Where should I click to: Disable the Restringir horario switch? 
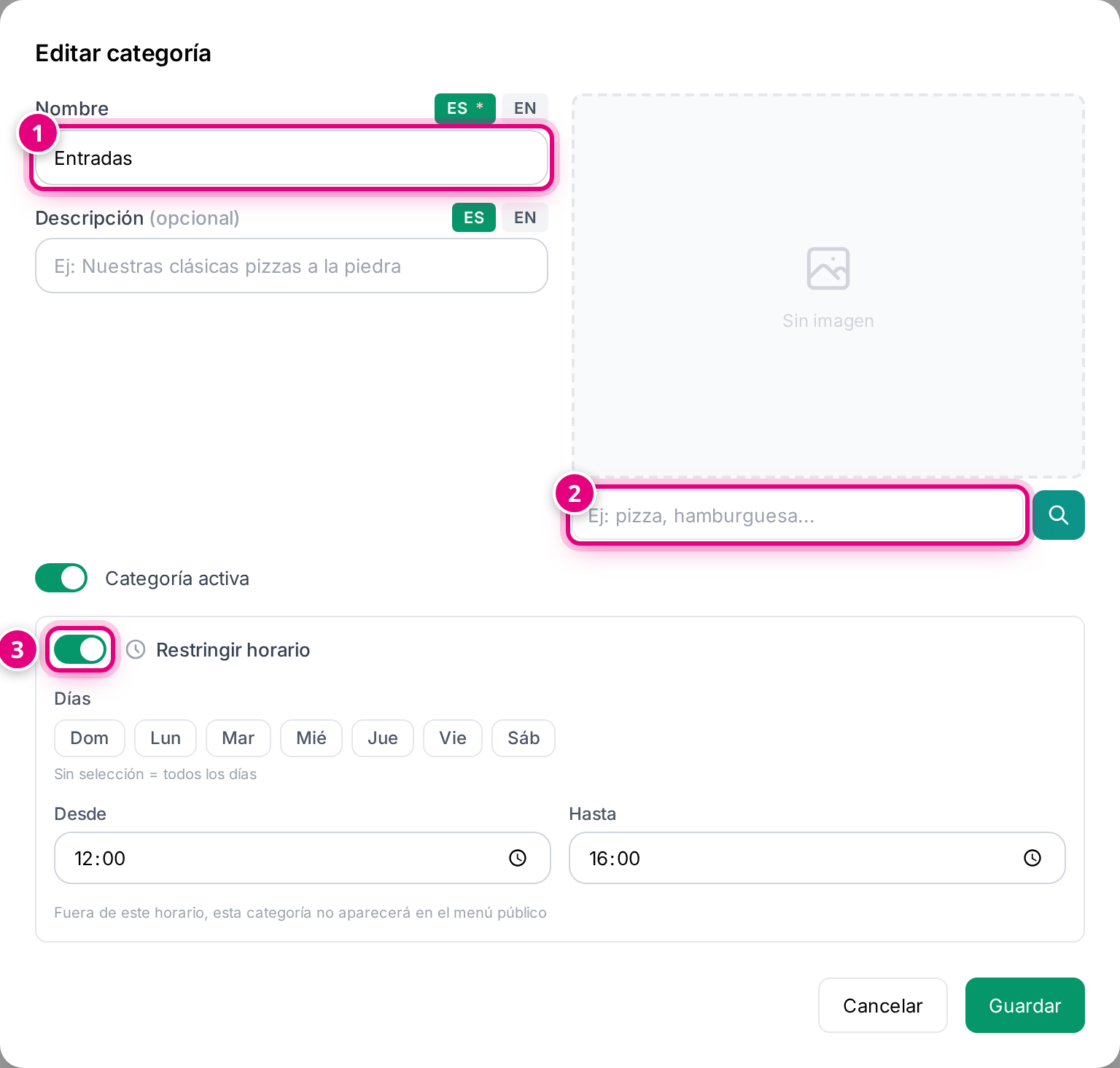click(80, 649)
